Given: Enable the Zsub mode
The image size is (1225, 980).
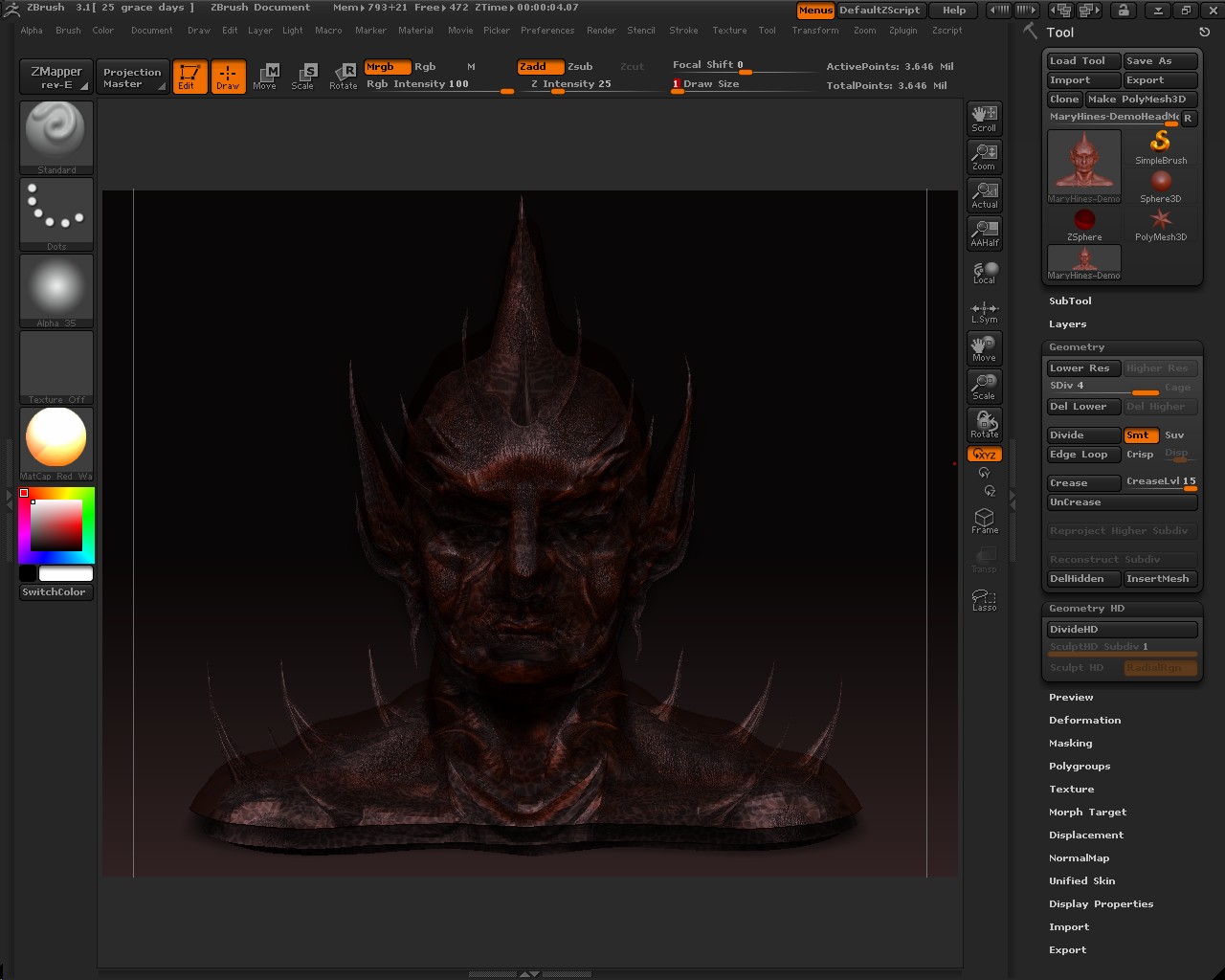Looking at the screenshot, I should point(579,66).
